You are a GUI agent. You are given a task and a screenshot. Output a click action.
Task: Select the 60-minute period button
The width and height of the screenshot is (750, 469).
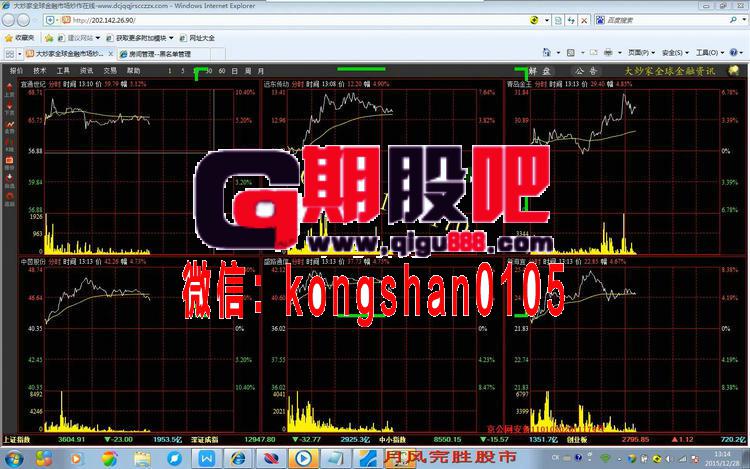point(222,71)
